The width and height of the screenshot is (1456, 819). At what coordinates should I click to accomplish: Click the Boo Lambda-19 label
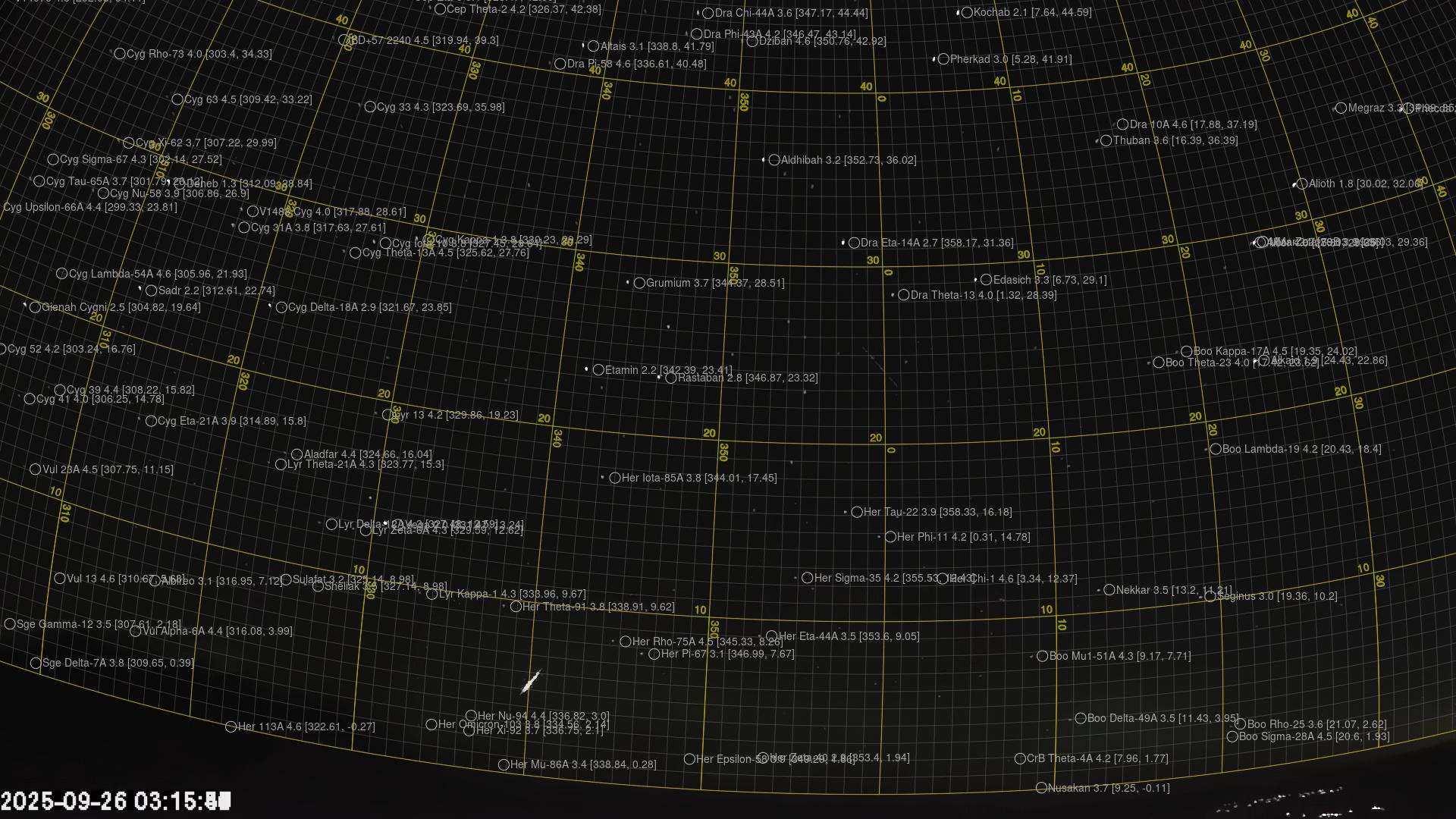[x=1301, y=449]
